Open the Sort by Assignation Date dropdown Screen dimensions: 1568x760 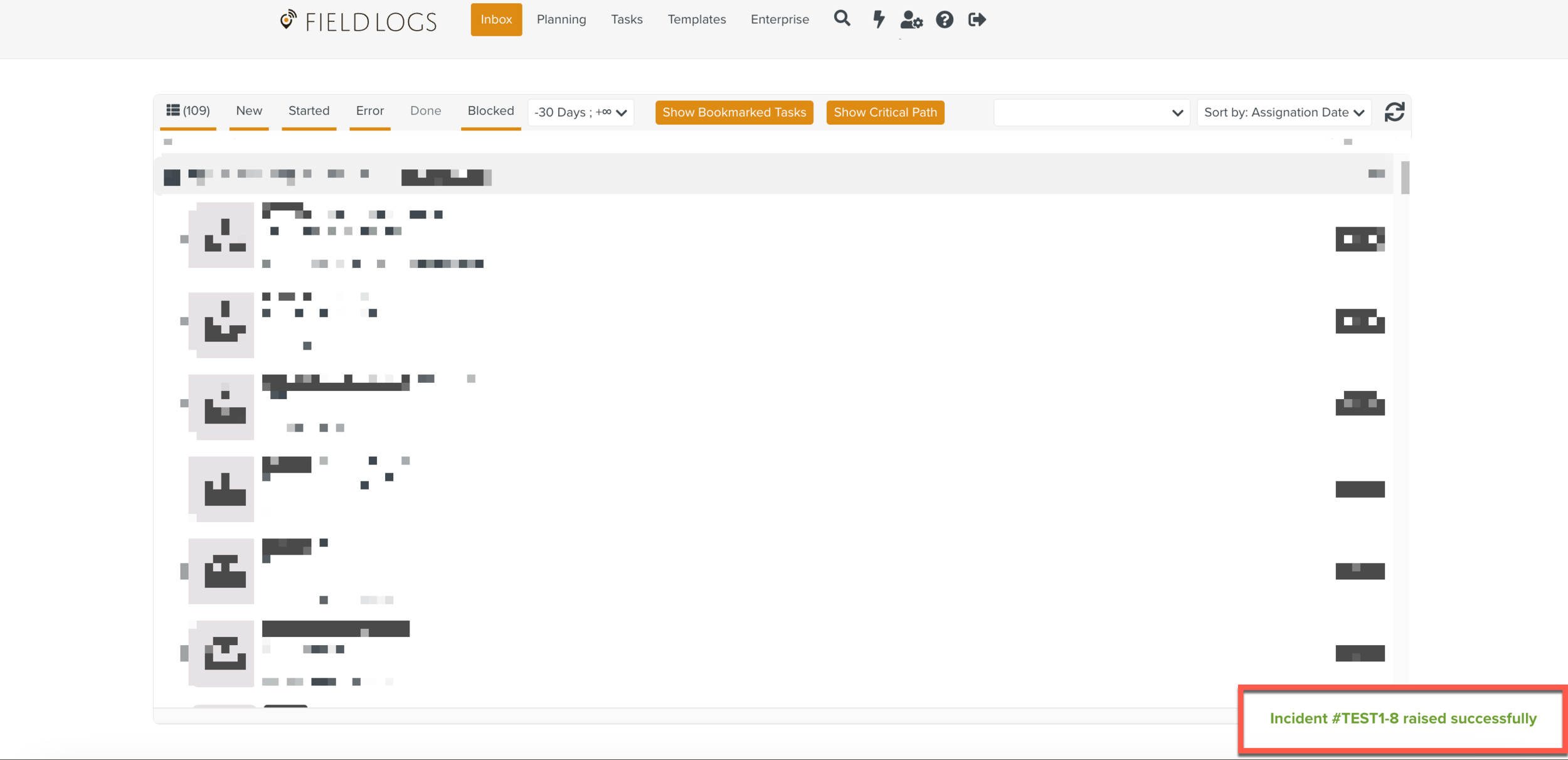pyautogui.click(x=1283, y=112)
